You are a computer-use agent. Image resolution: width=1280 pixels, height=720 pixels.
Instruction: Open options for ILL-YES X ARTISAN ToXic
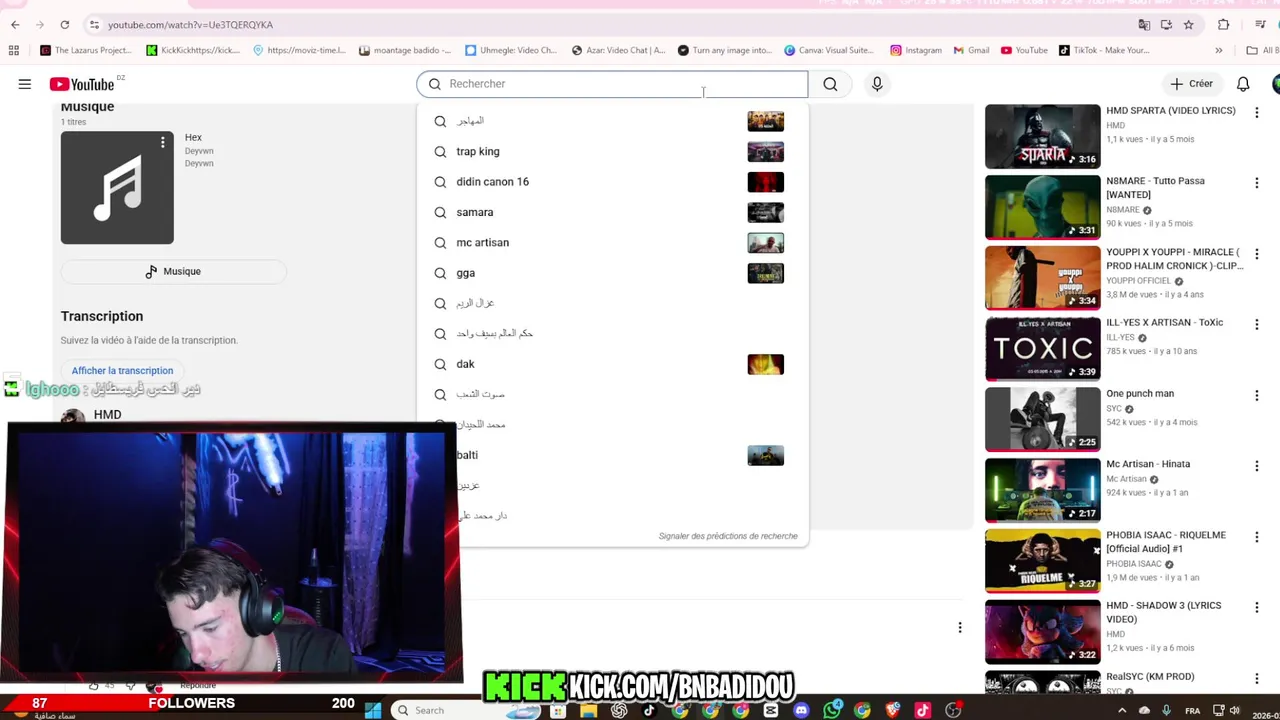[1256, 325]
